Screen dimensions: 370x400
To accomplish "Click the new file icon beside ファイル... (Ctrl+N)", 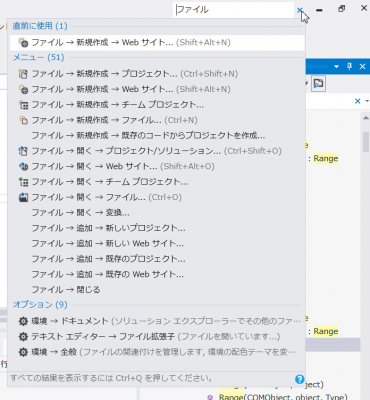I will 23,120.
